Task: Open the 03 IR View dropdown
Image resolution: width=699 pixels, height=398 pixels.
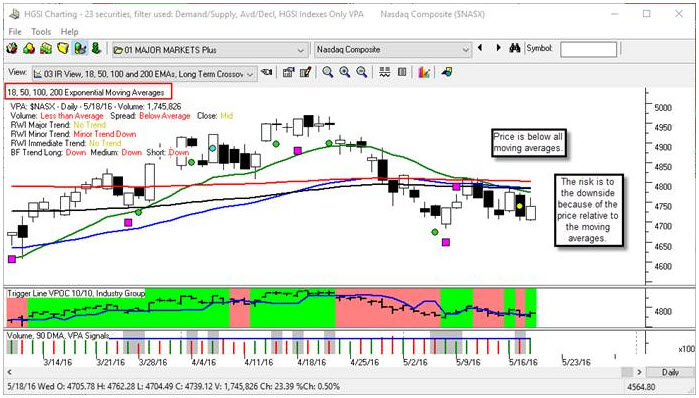Action: (x=144, y=74)
